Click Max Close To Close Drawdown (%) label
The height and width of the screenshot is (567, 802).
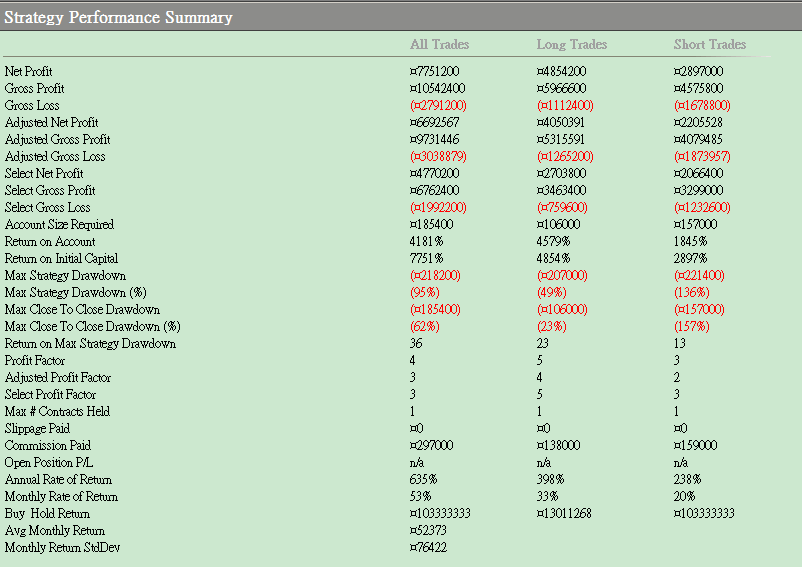pyautogui.click(x=92, y=326)
